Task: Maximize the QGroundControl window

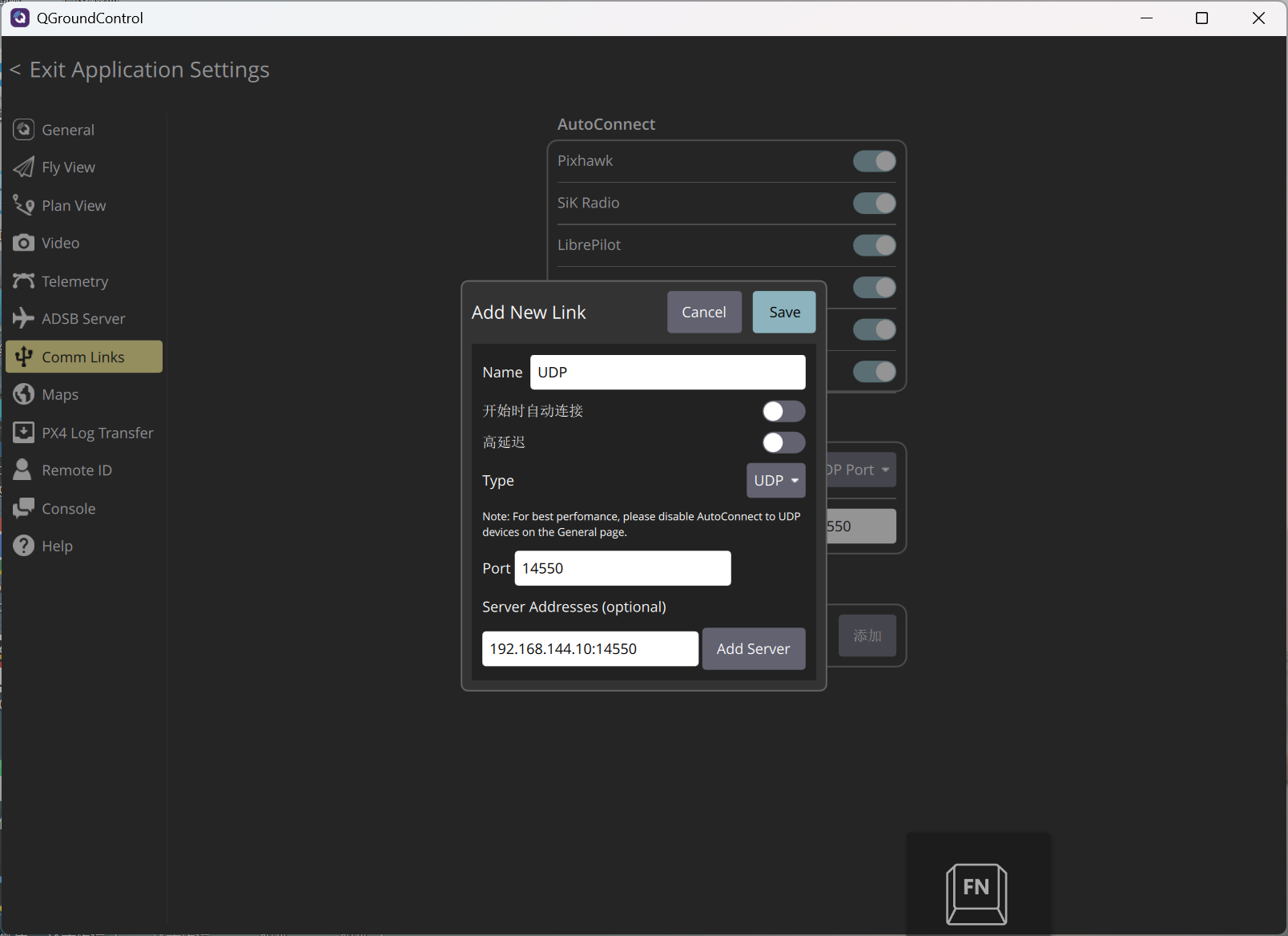Action: click(1201, 18)
